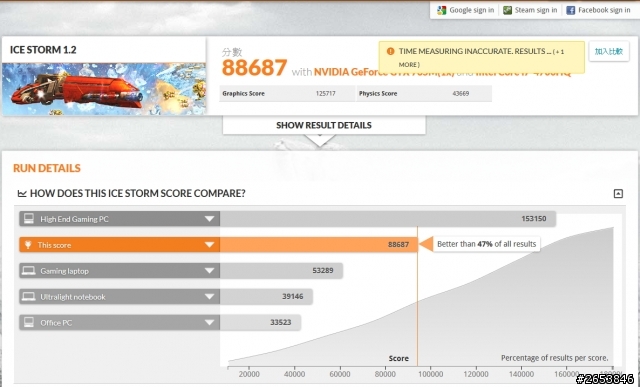Click the 153150 score value
Screen dimensions: 640x387
pyautogui.click(x=533, y=218)
